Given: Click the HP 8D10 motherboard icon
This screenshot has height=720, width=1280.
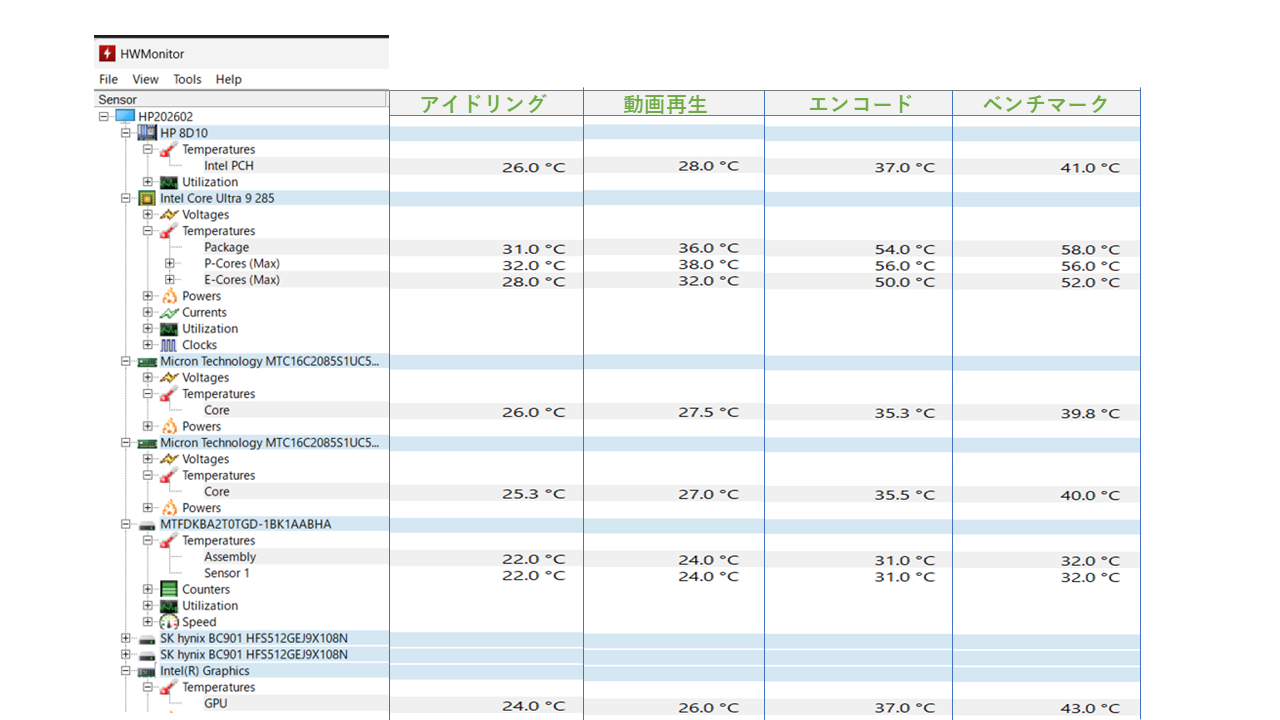Looking at the screenshot, I should click(x=147, y=133).
